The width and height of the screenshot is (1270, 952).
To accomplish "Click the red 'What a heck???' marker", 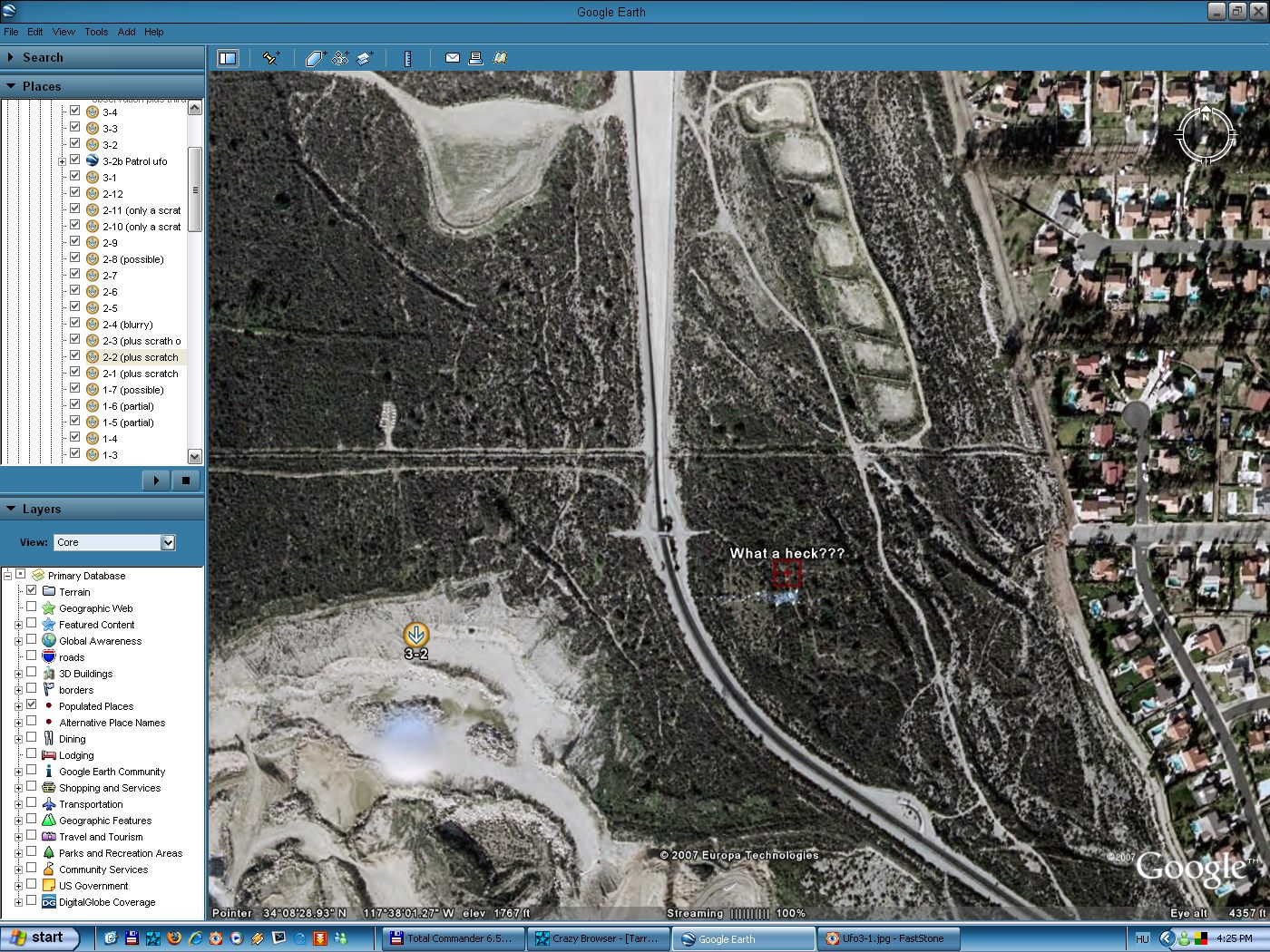I will tap(786, 573).
